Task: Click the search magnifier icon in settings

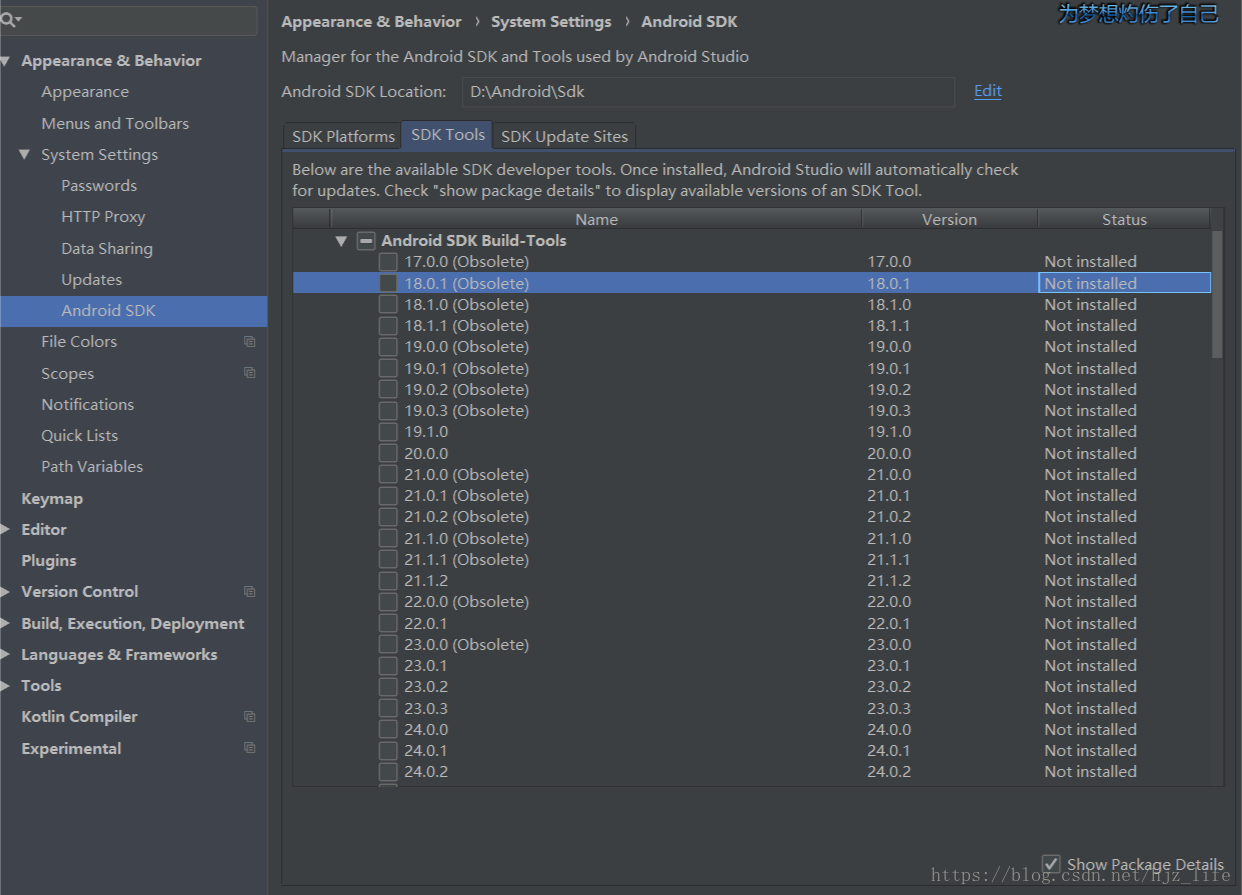Action: 7,20
